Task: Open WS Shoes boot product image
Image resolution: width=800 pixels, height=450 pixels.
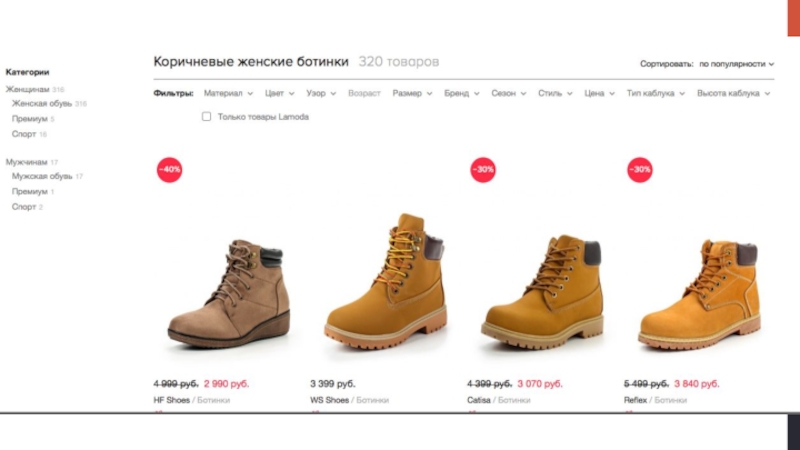Action: pyautogui.click(x=386, y=281)
